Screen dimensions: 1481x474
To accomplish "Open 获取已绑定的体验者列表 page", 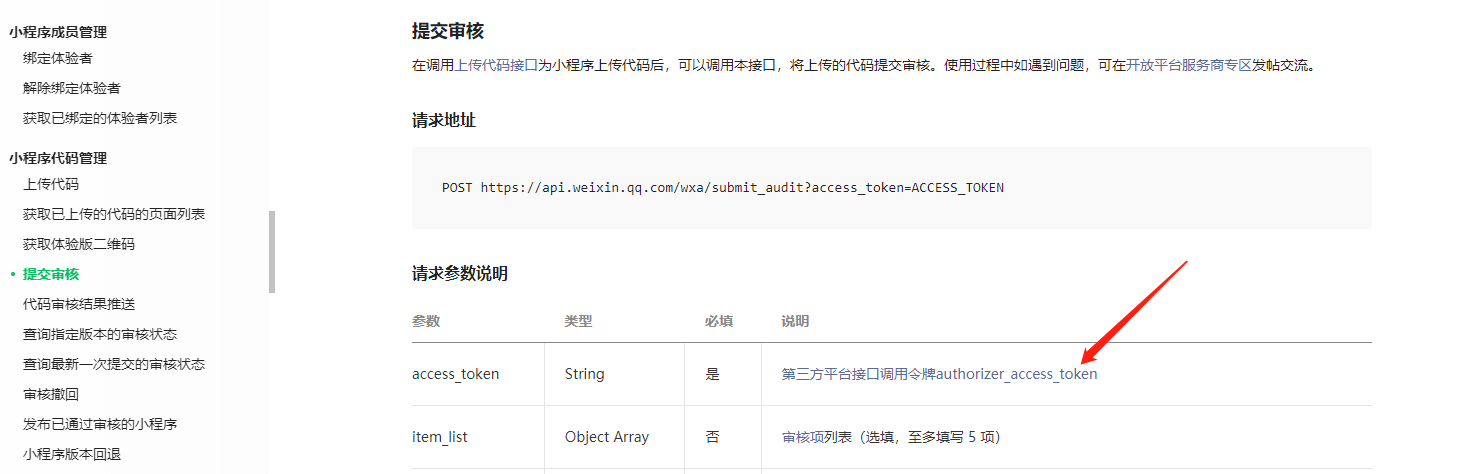I will coord(100,118).
